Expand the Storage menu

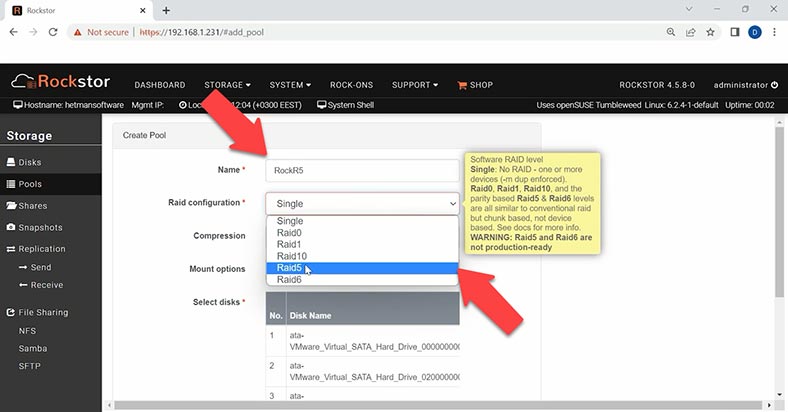[x=227, y=85]
